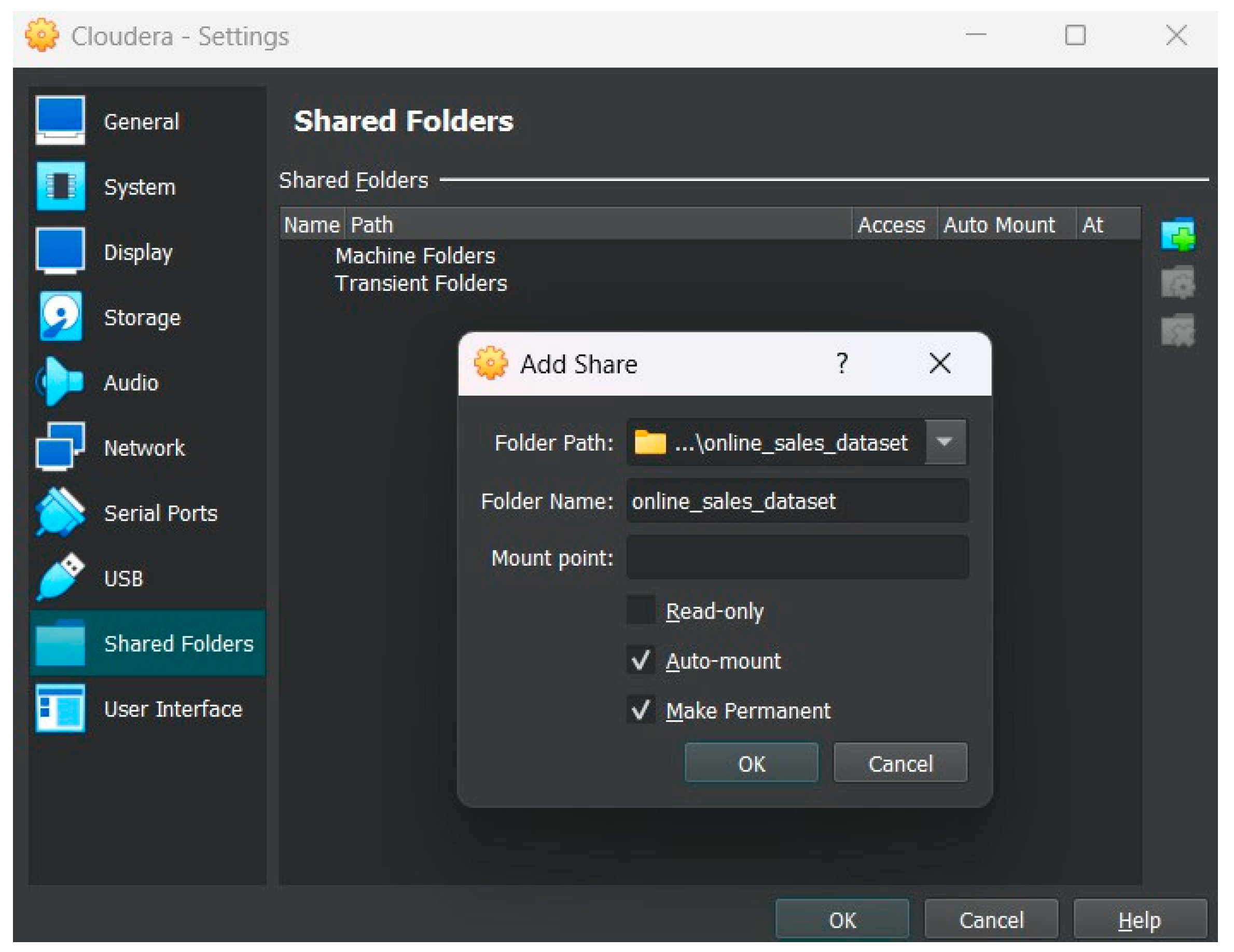Confirm Add Share dialog with OK

coord(751,763)
